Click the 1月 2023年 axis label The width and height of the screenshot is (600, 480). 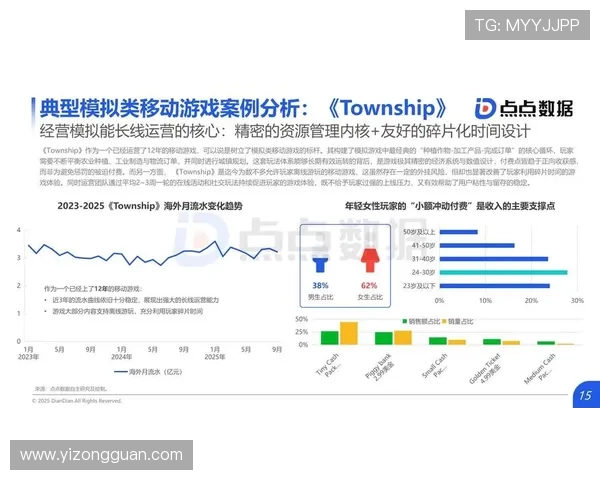pyautogui.click(x=28, y=353)
